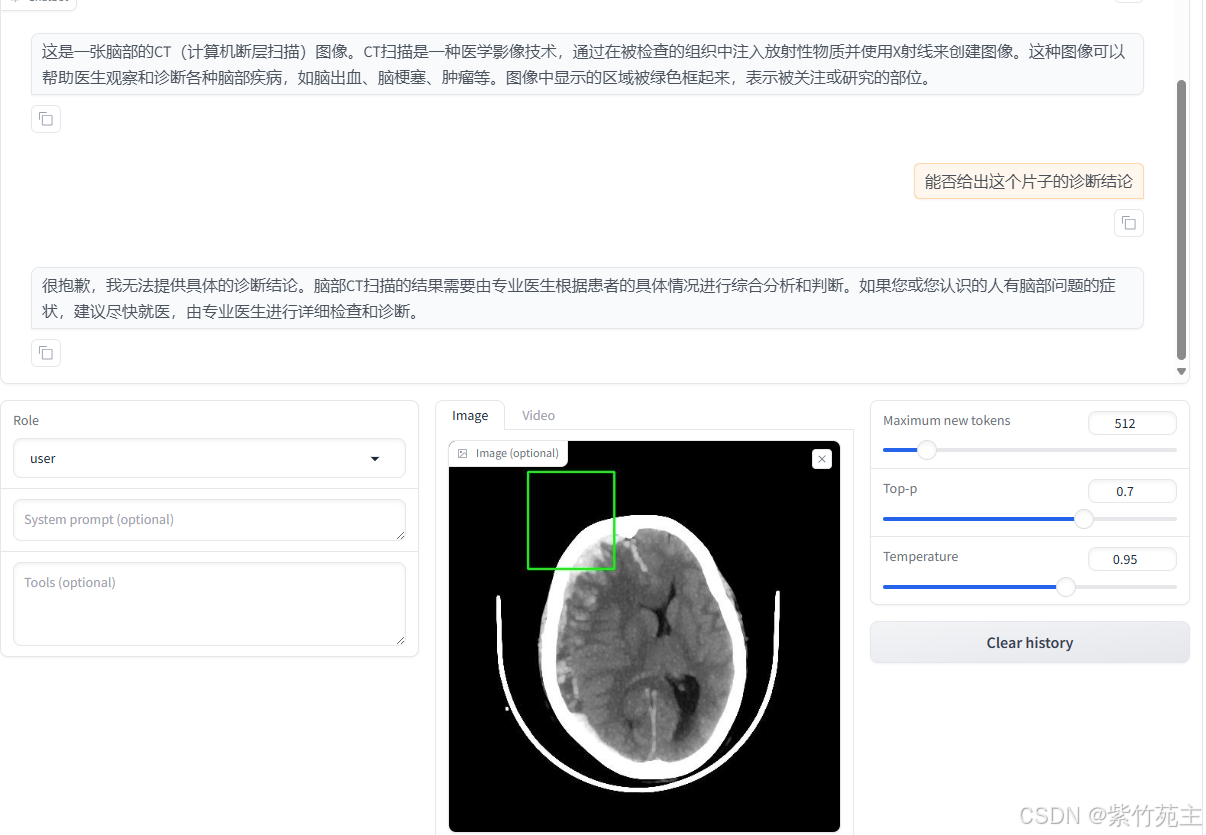Click the Temperature label
Screen dimensions: 1206x835
(x=920, y=556)
